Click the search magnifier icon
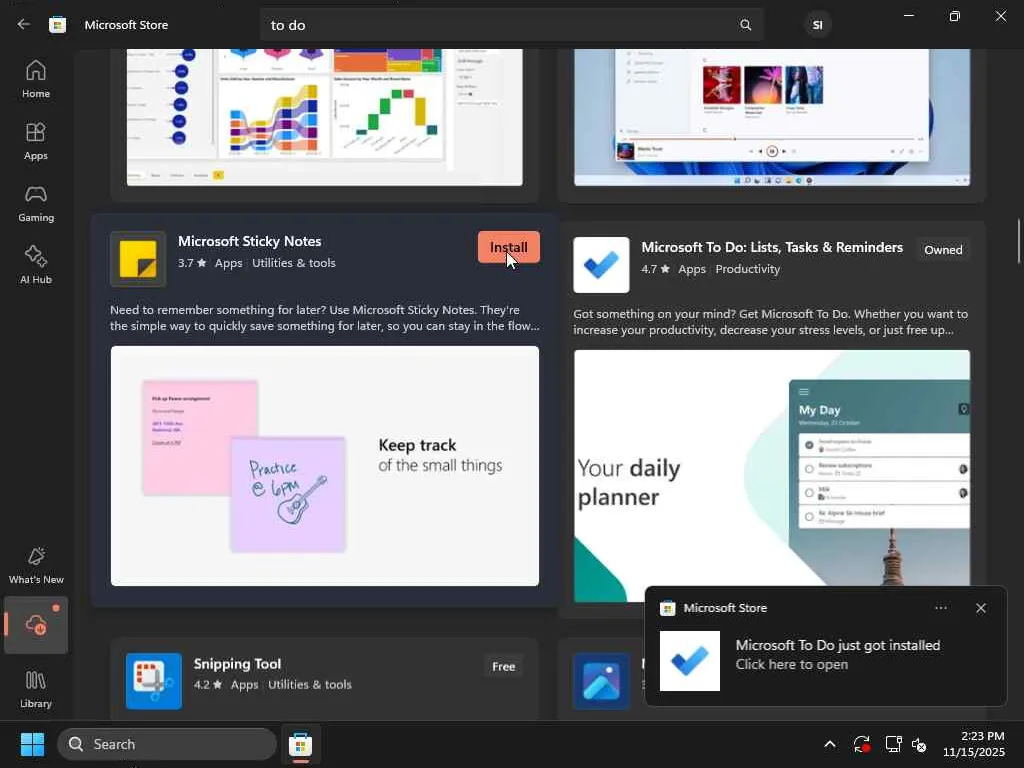 coord(745,25)
